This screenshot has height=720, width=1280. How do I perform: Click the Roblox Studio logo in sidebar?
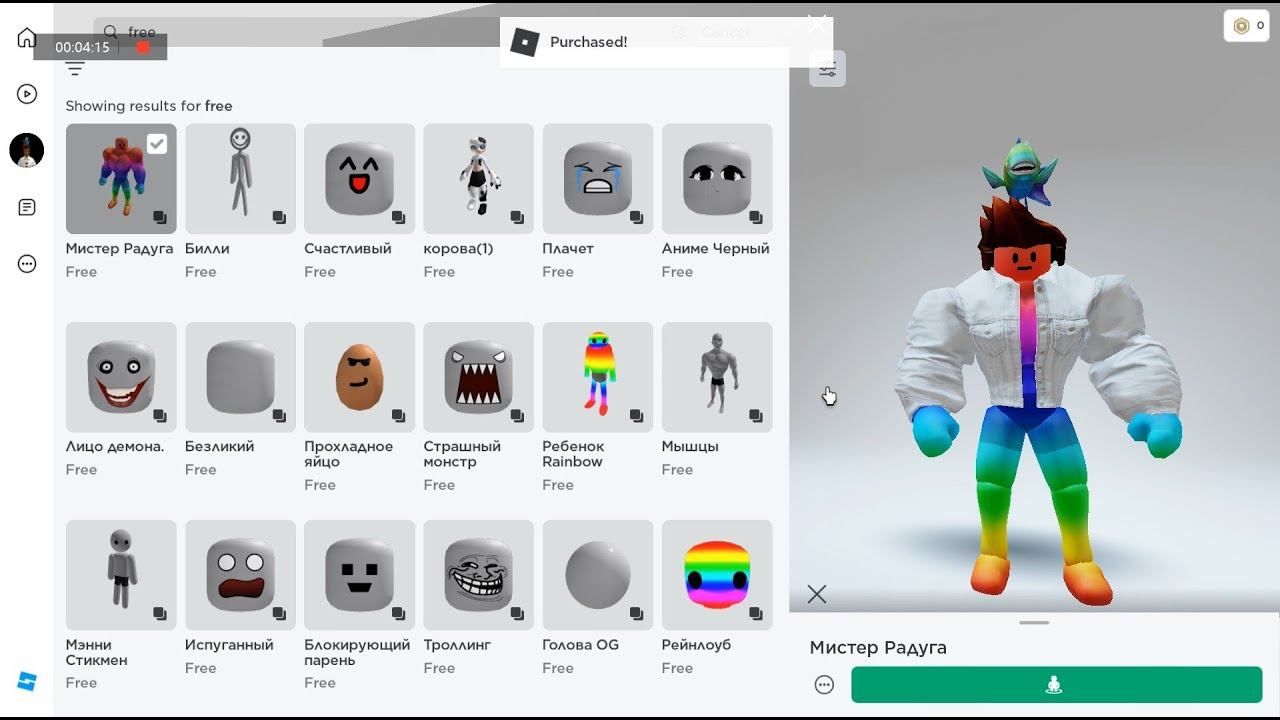(27, 681)
